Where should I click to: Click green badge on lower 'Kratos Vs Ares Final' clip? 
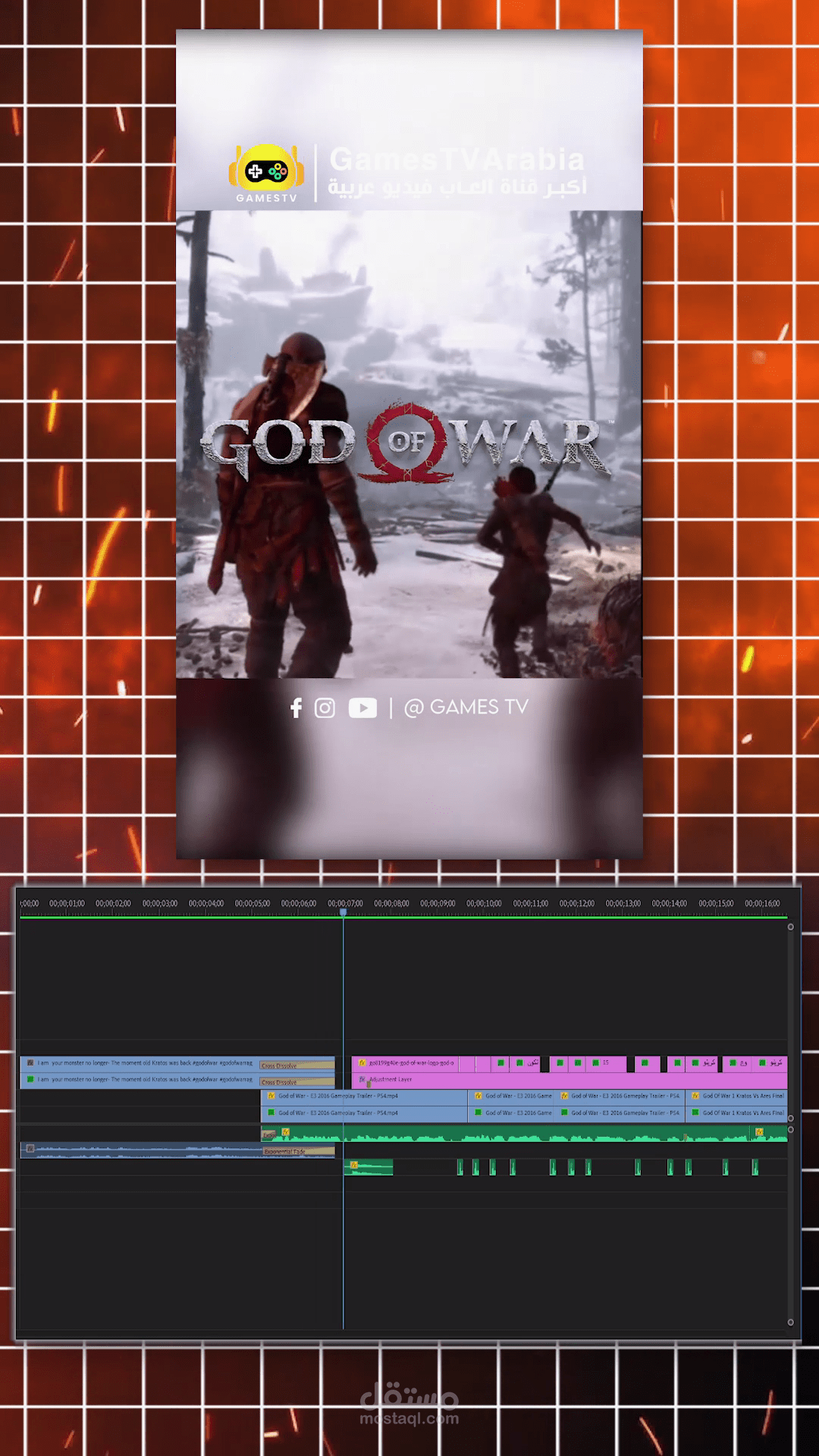tap(695, 1112)
